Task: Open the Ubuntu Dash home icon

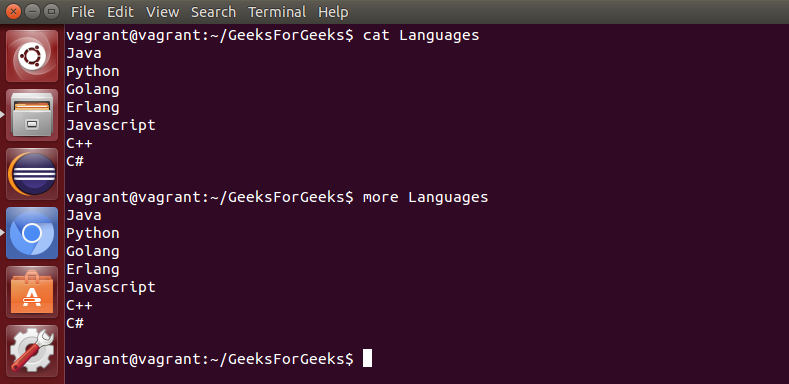Action: pyautogui.click(x=32, y=56)
